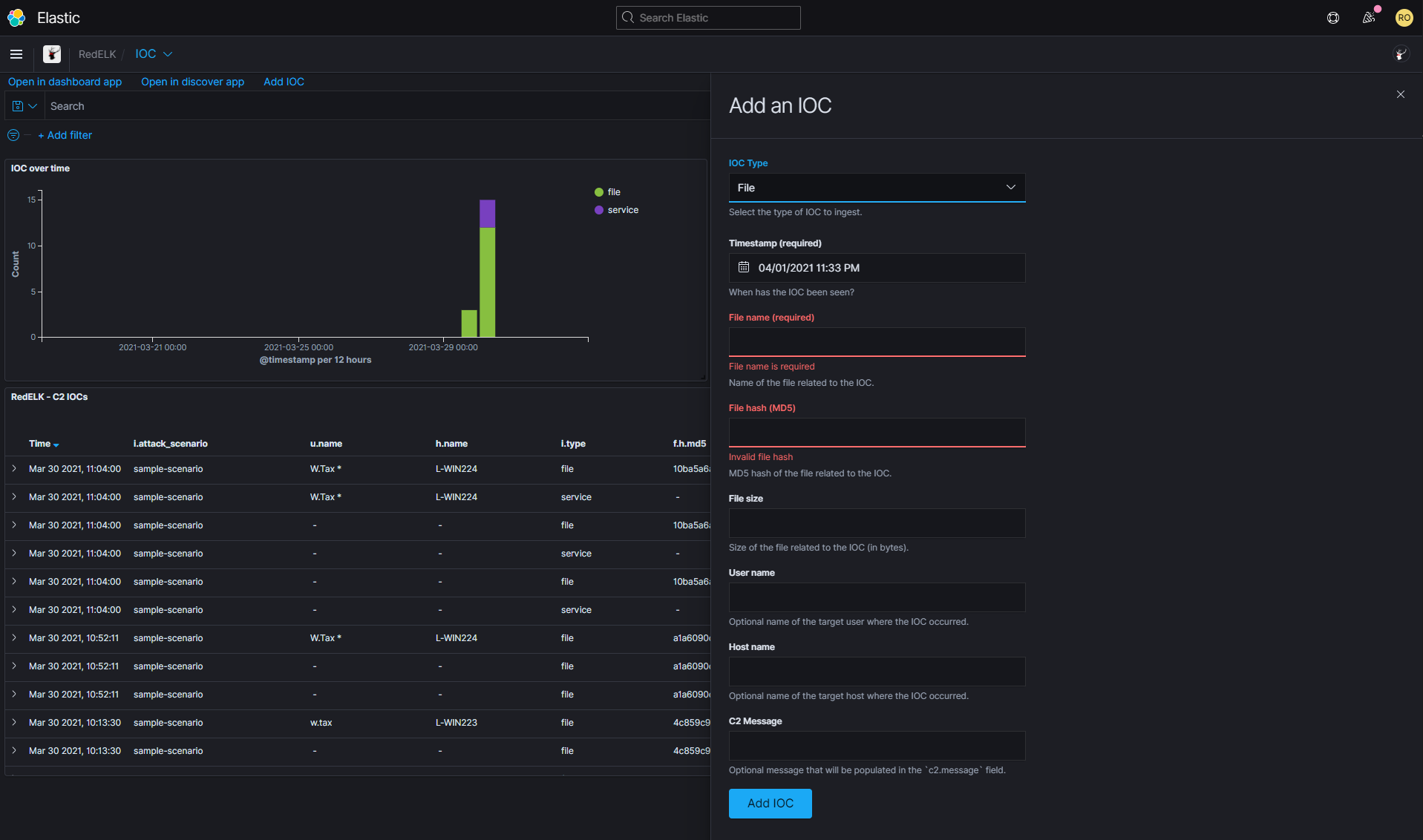The width and height of the screenshot is (1423, 840).
Task: Click the filter options icon
Action: click(13, 135)
